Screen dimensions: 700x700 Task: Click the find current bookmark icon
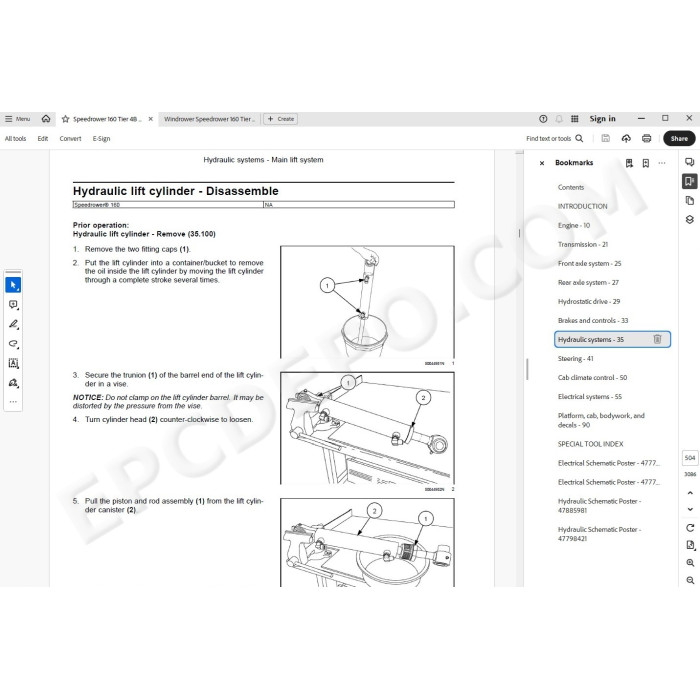(x=629, y=163)
